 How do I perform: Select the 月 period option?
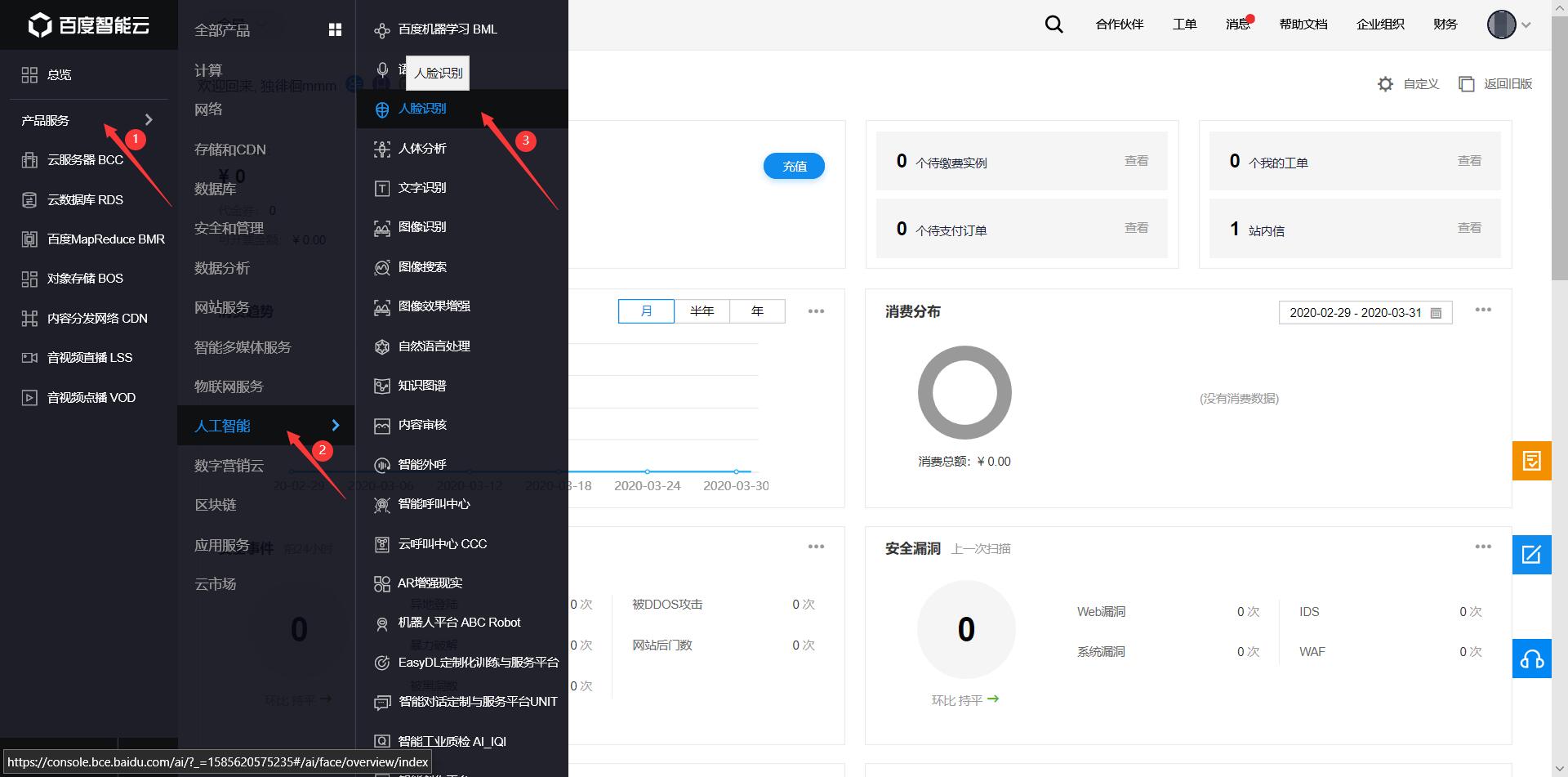646,311
